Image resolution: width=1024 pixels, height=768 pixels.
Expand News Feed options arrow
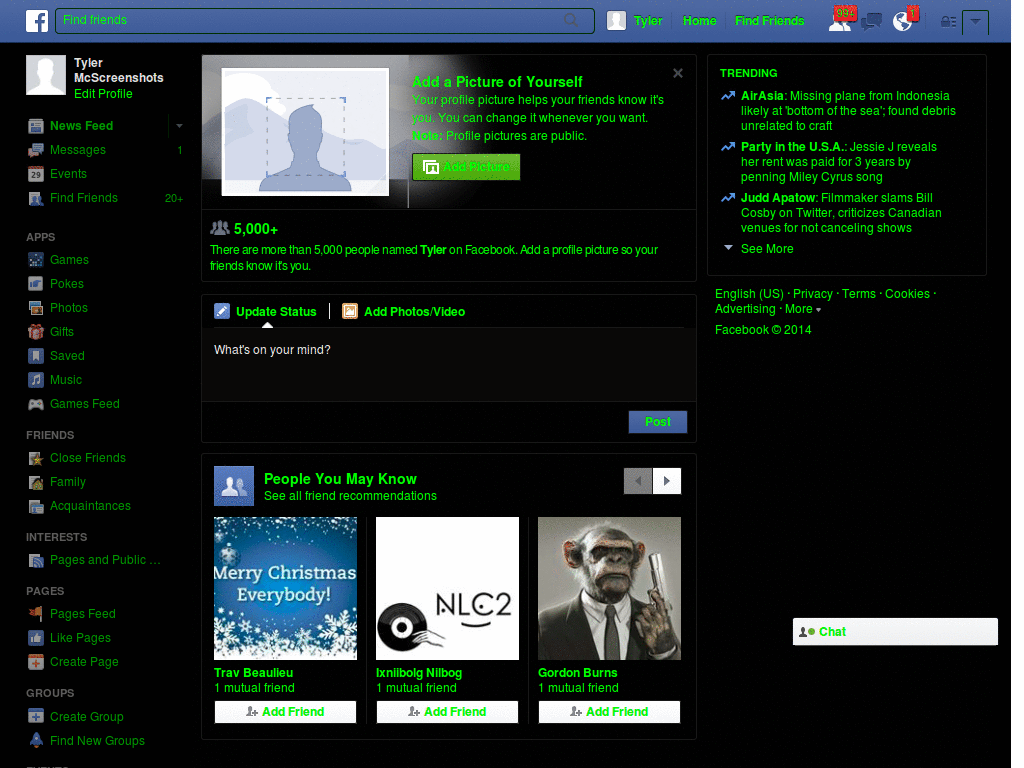point(179,126)
